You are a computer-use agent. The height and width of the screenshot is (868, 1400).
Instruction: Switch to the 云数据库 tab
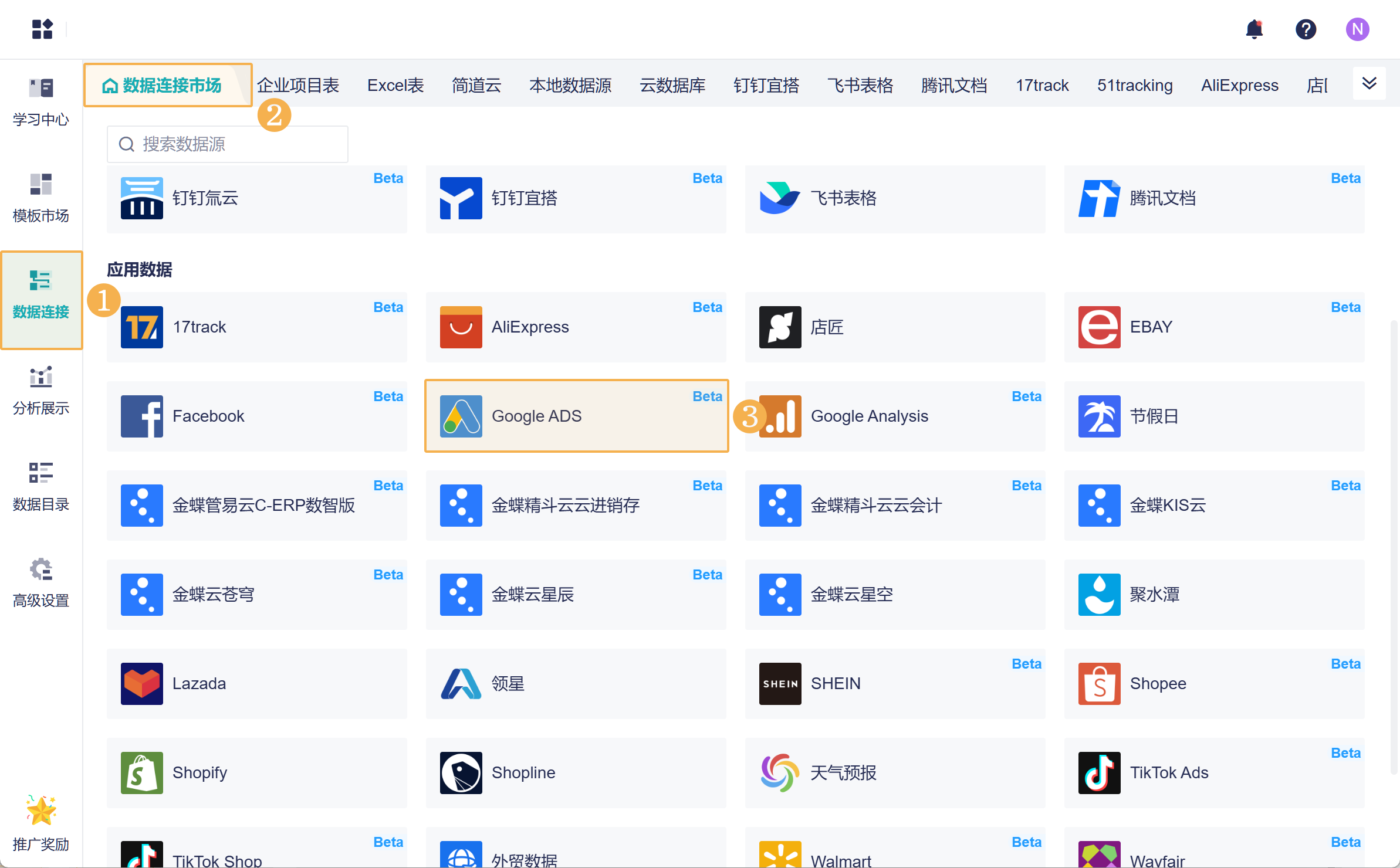[672, 86]
